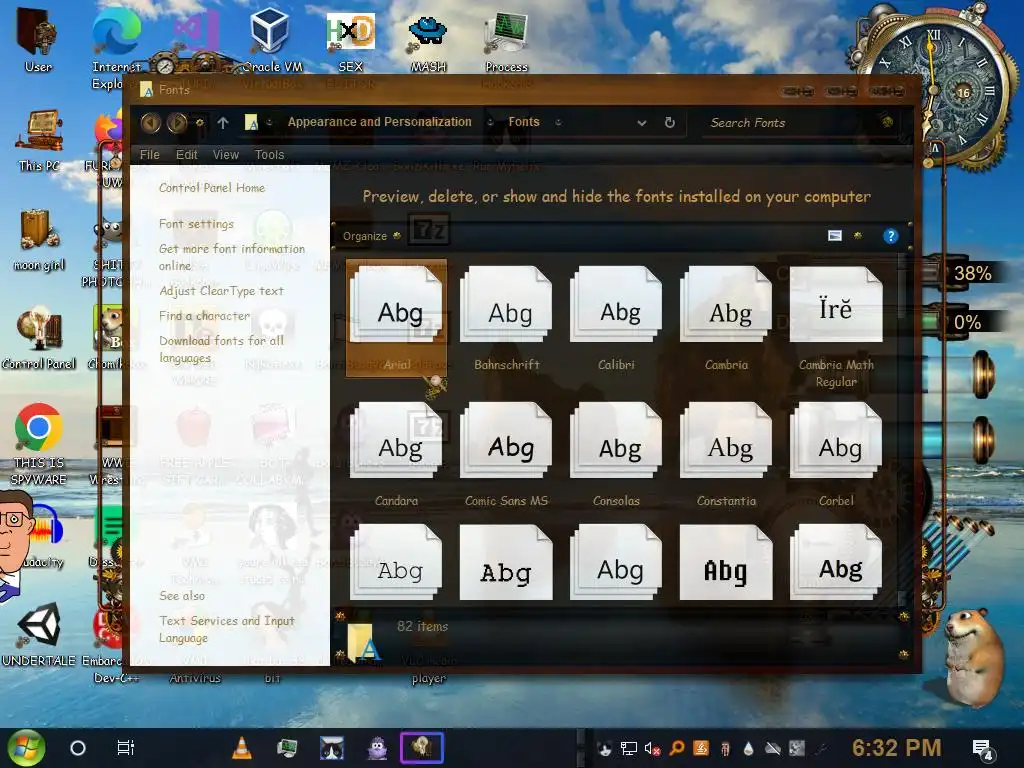Refresh the Fonts folder view
Viewport: 1024px width, 768px height.
click(x=669, y=122)
